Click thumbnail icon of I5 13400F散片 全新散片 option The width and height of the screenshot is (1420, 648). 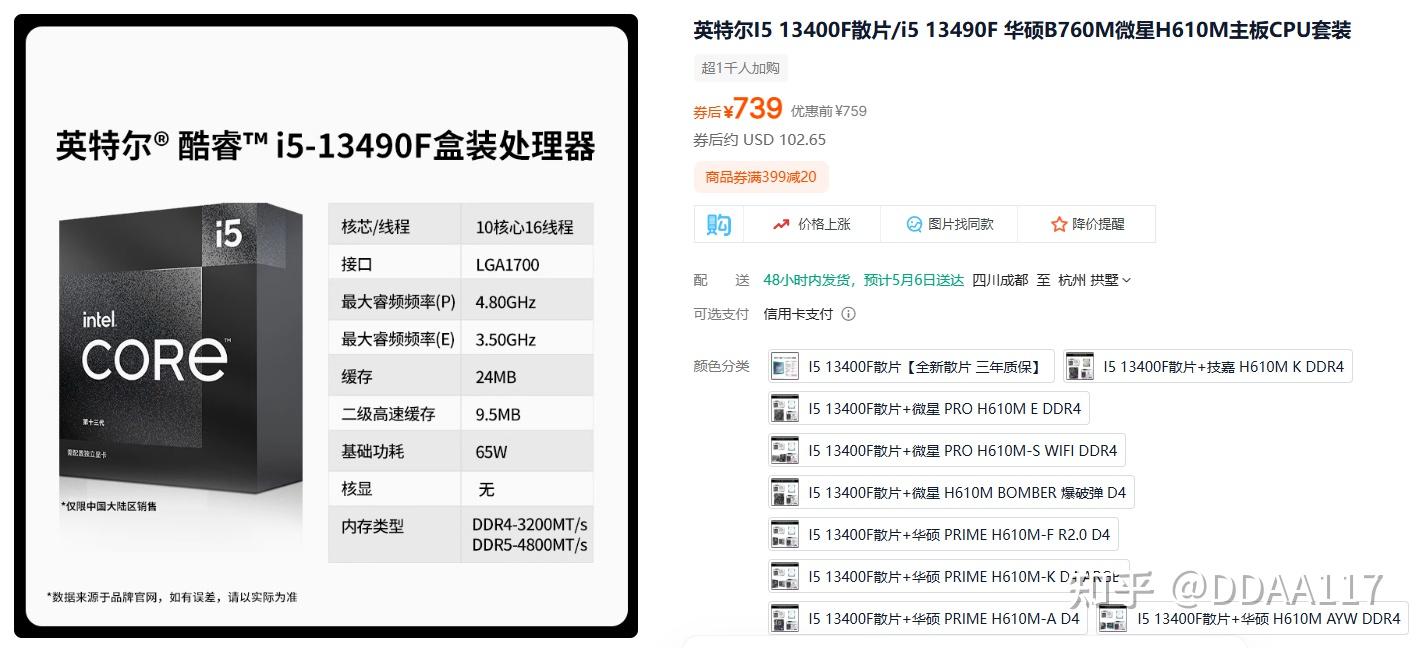coord(785,366)
